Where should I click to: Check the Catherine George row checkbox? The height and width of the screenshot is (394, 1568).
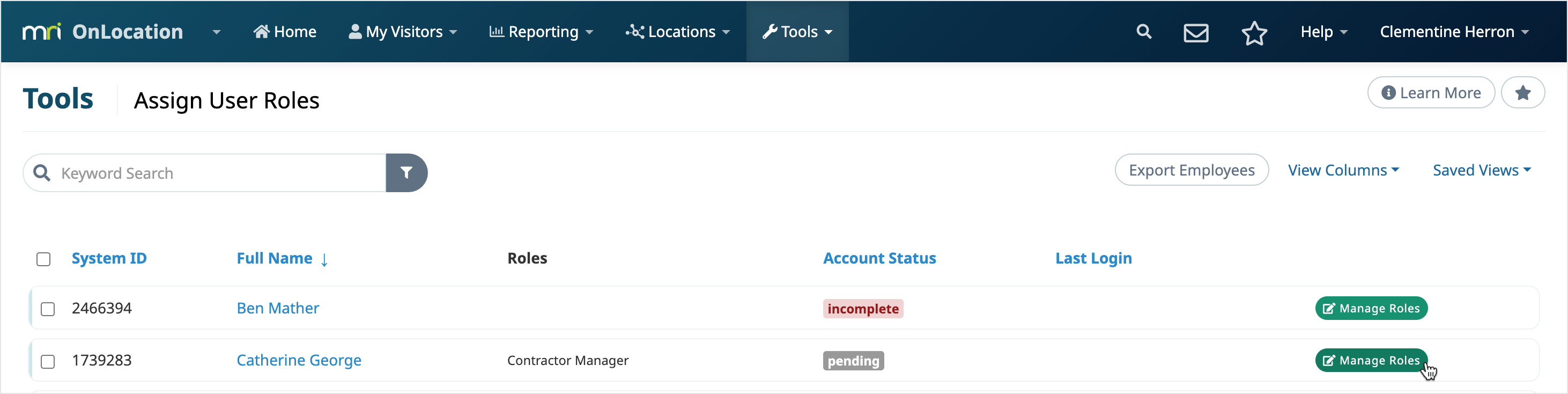point(48,361)
